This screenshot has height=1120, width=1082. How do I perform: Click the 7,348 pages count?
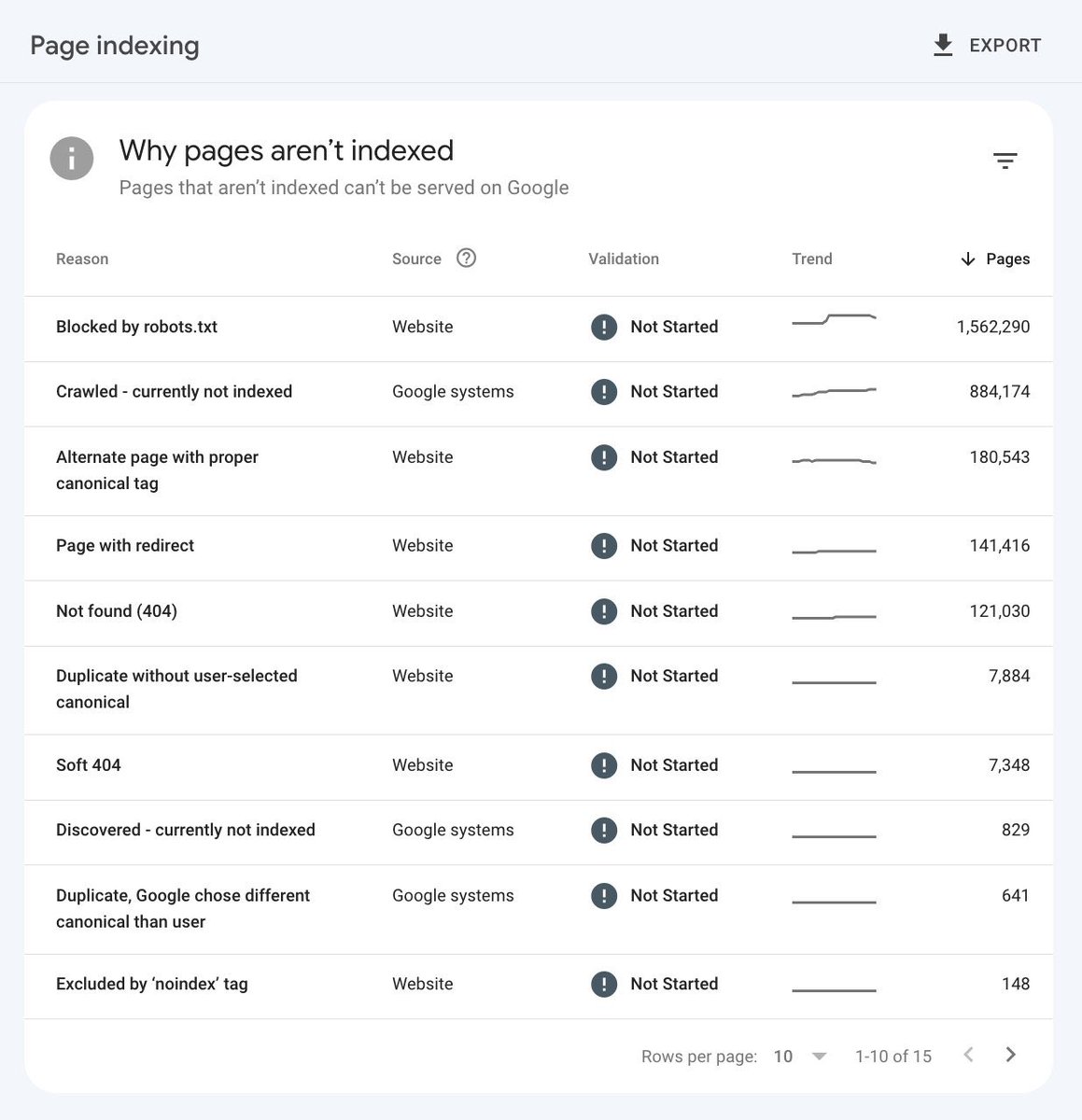1009,765
